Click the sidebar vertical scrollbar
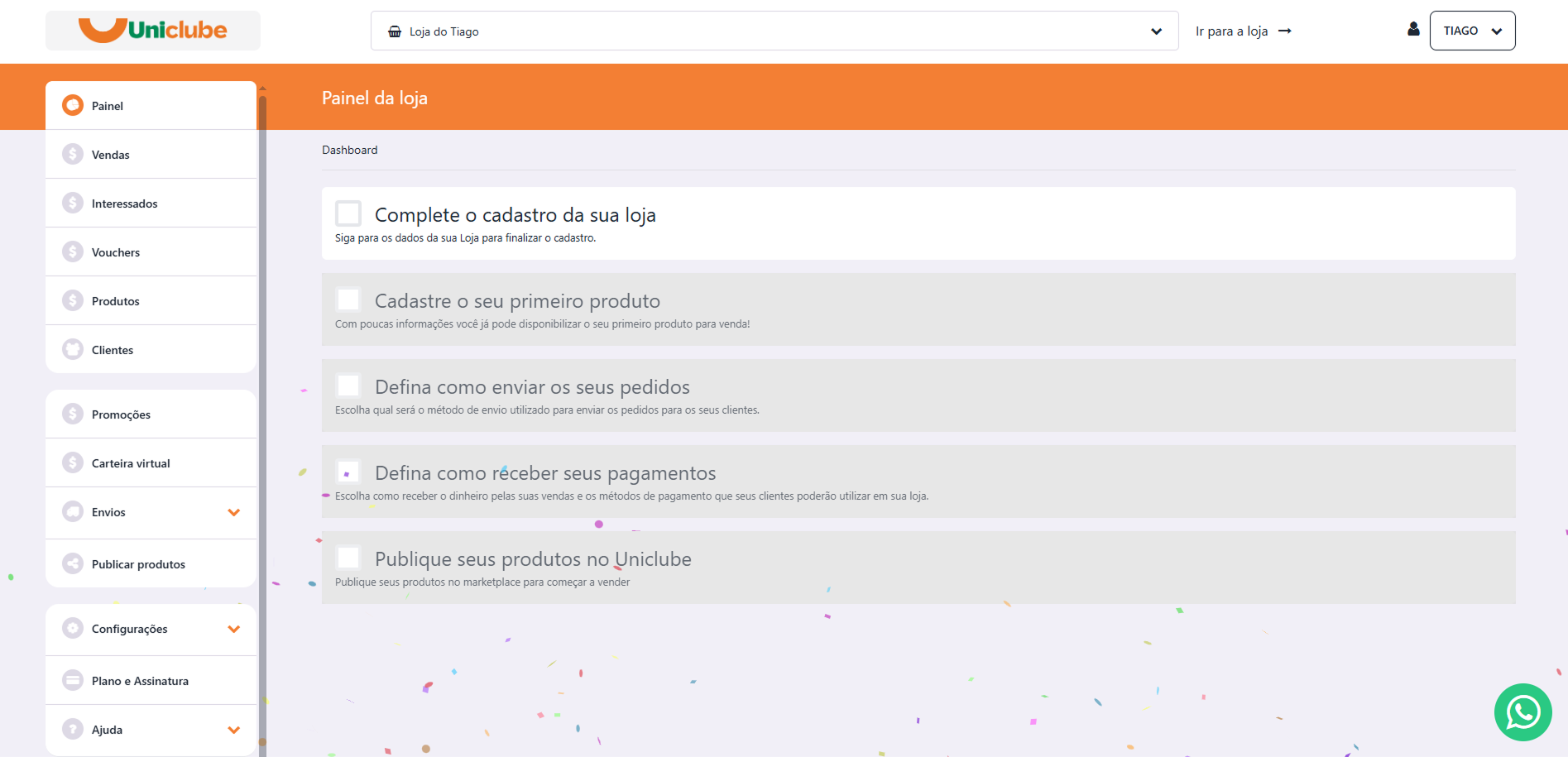This screenshot has height=757, width=1568. [262, 414]
